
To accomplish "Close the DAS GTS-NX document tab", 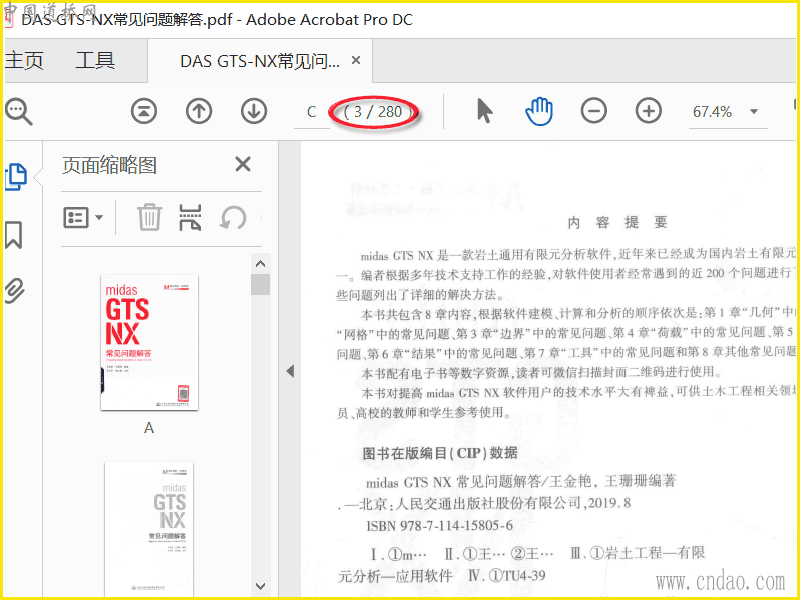I will [356, 61].
